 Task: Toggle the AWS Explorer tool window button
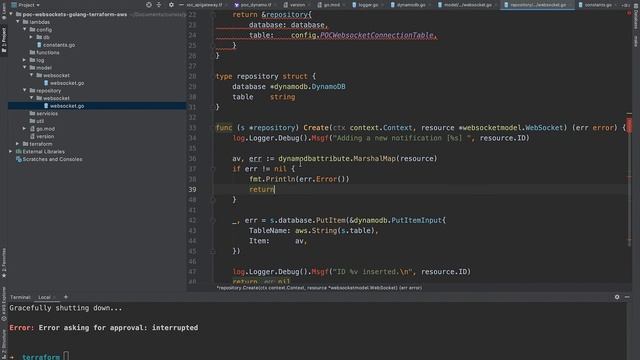click(4, 304)
